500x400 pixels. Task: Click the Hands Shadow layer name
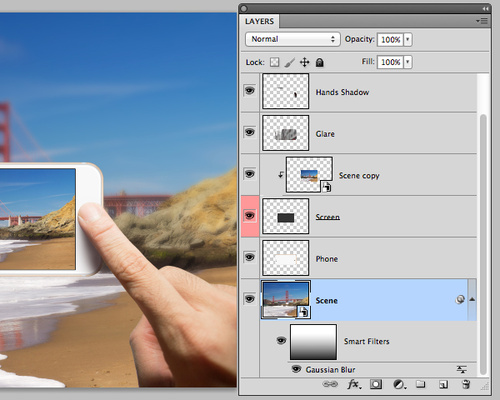pyautogui.click(x=342, y=92)
